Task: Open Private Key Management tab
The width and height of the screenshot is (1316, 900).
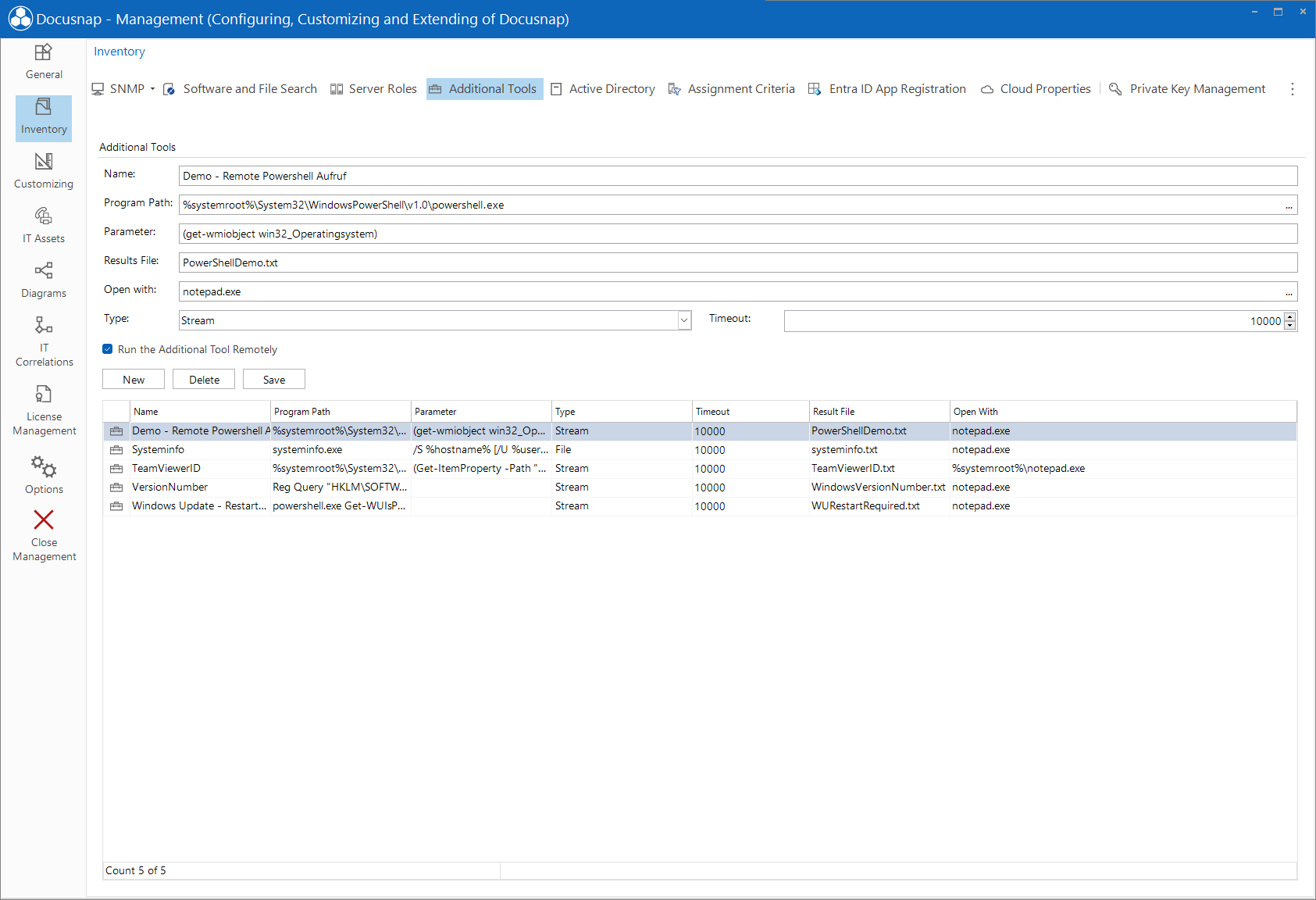Action: [1187, 89]
